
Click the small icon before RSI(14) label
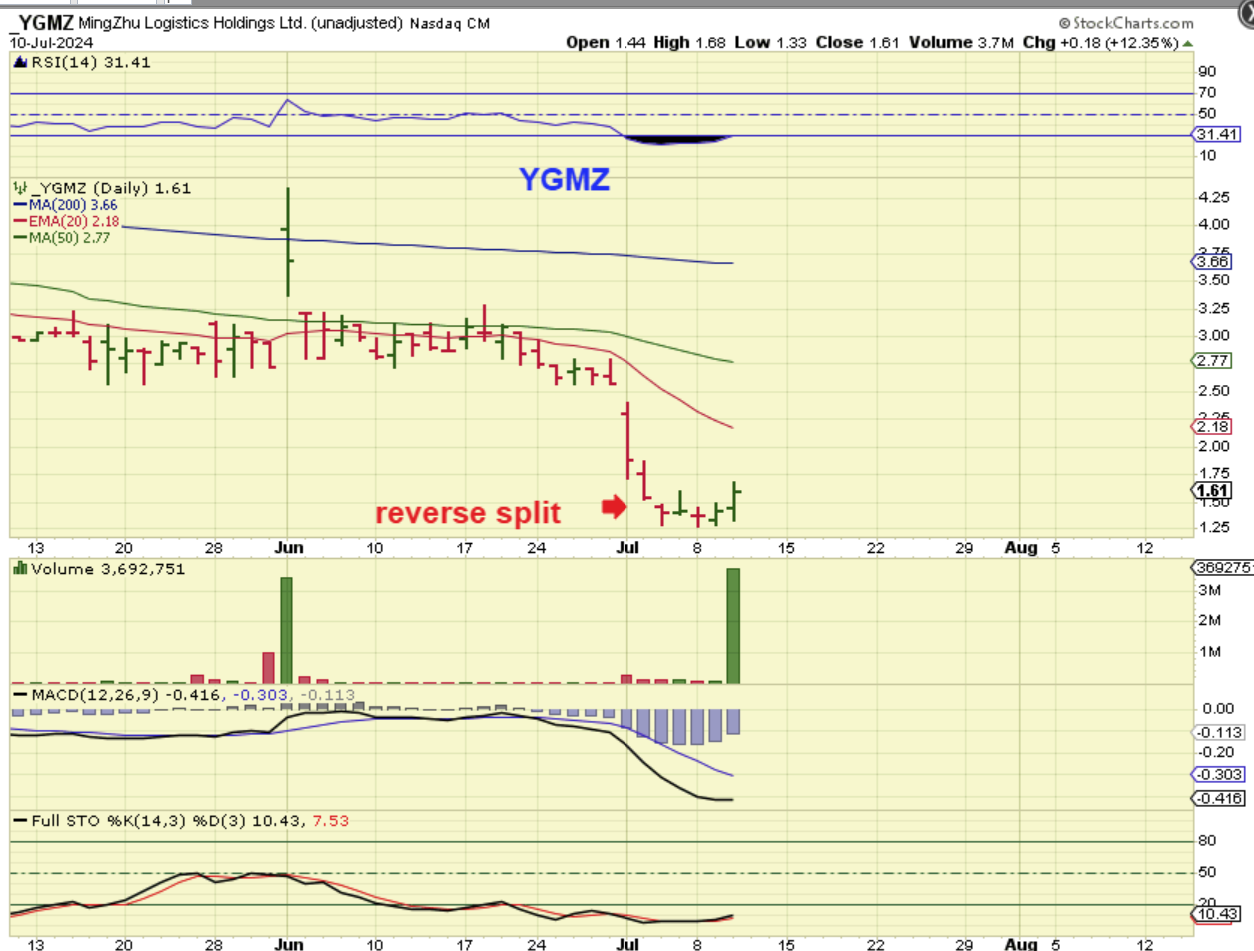(17, 62)
